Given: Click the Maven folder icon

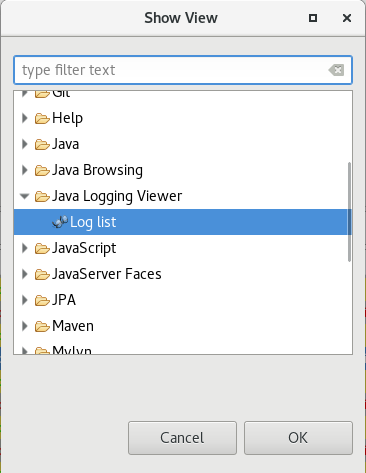Looking at the screenshot, I should (x=42, y=326).
